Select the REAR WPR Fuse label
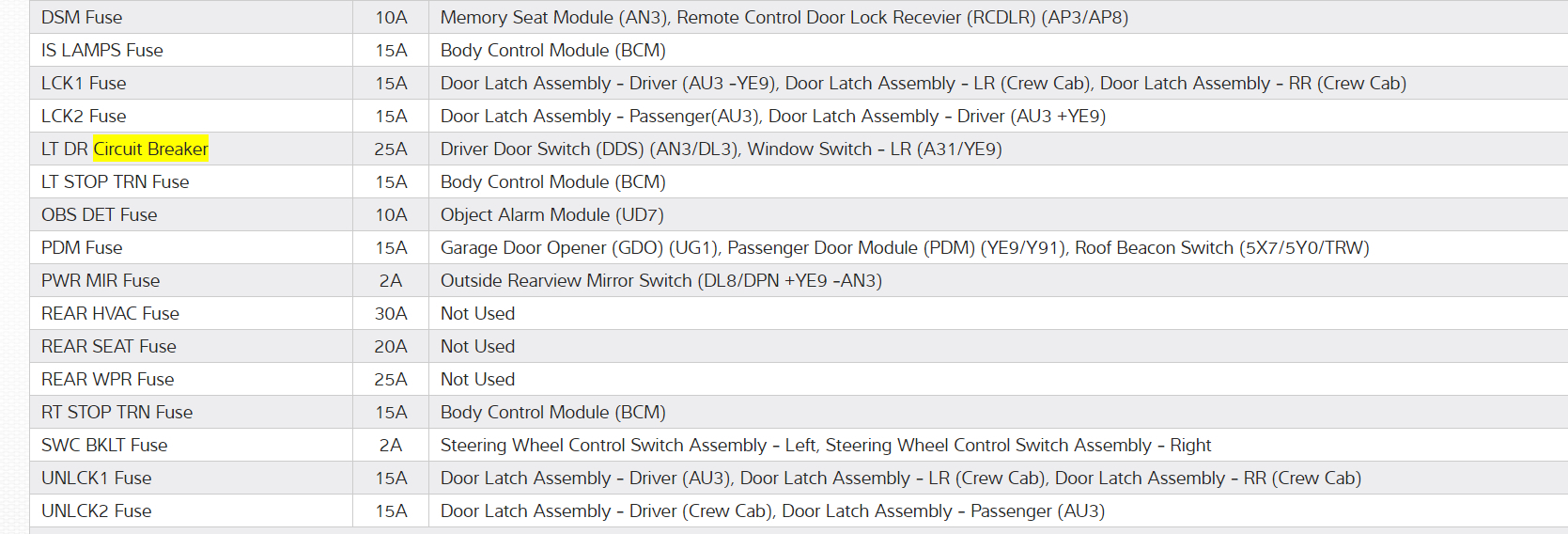 tap(107, 379)
